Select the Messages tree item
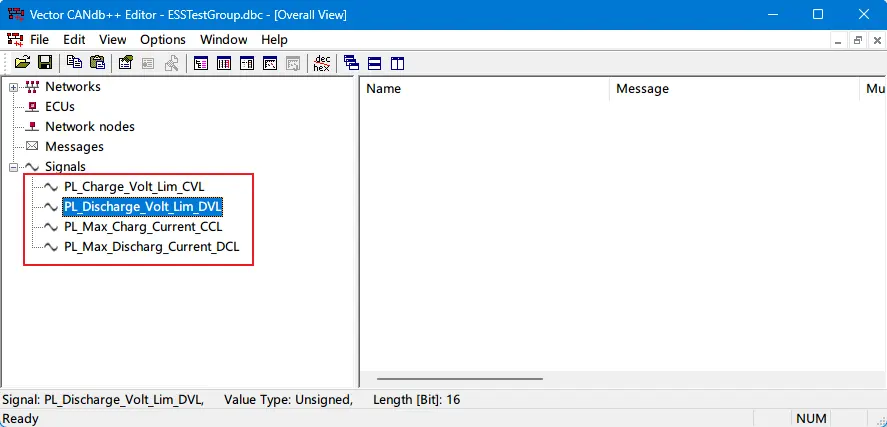The image size is (887, 427). (74, 147)
